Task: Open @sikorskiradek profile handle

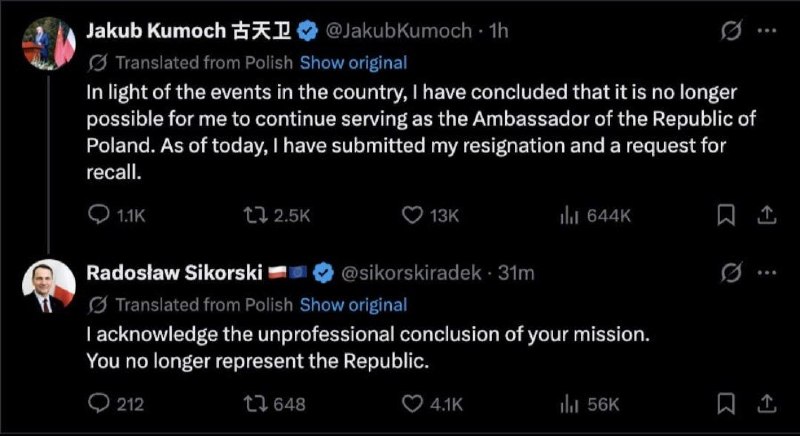Action: pyautogui.click(x=411, y=273)
